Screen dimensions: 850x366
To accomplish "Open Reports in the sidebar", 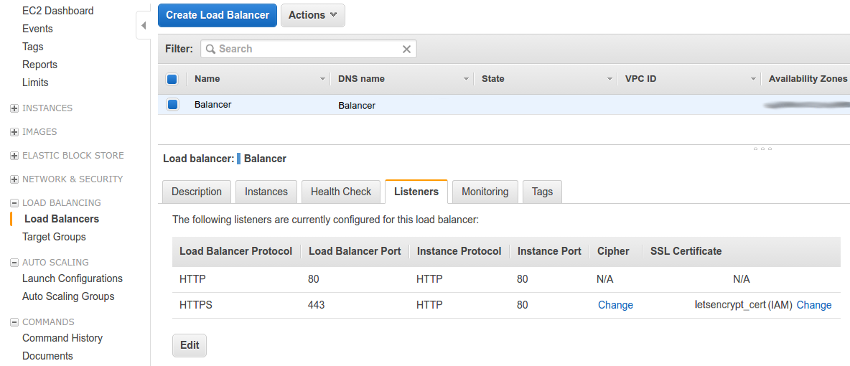I will tap(40, 65).
